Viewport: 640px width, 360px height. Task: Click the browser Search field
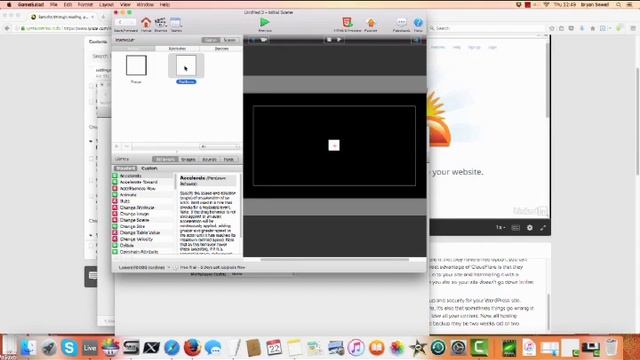tap(488, 28)
